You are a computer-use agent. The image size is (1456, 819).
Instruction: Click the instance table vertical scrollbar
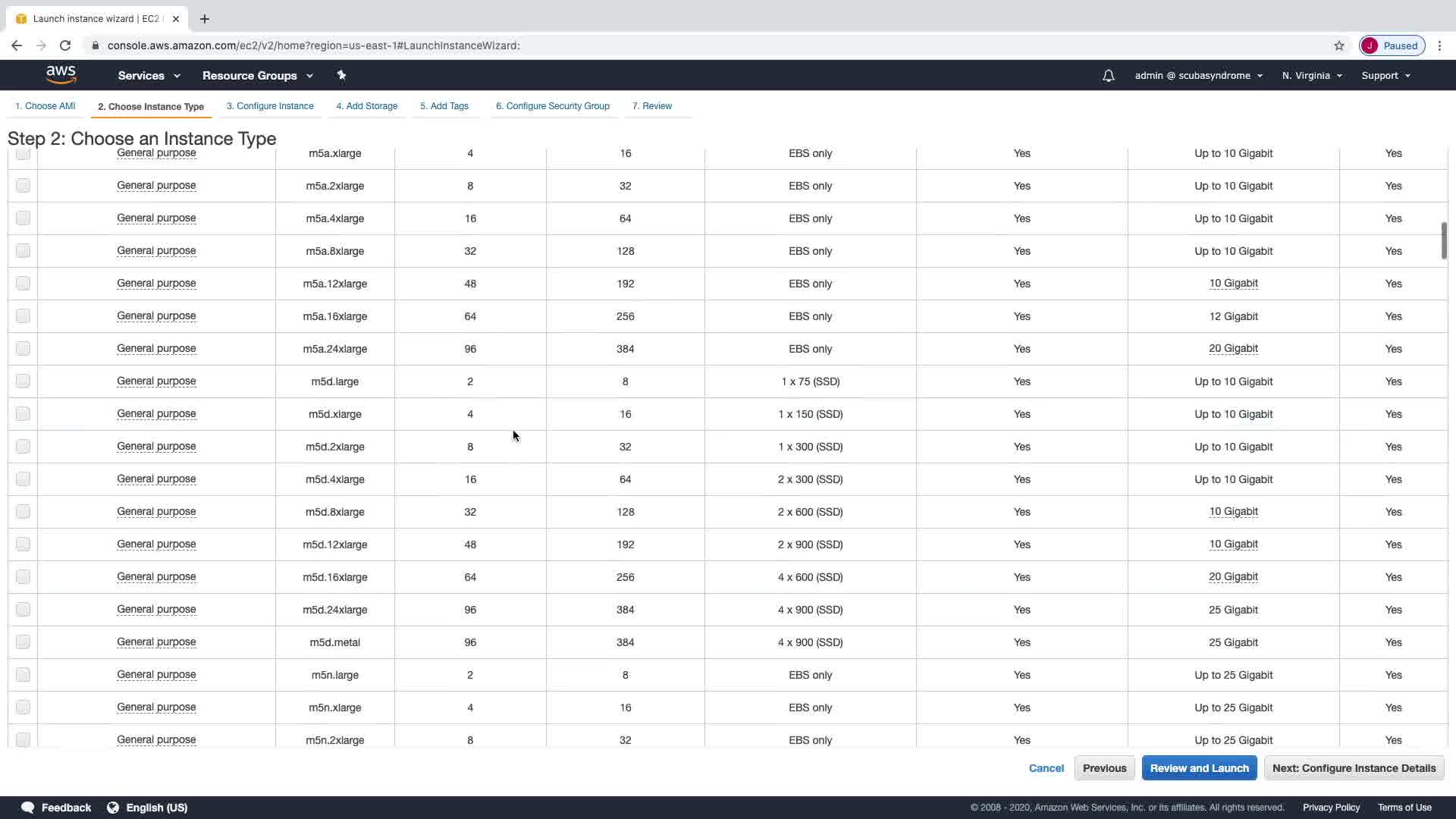[x=1444, y=241]
